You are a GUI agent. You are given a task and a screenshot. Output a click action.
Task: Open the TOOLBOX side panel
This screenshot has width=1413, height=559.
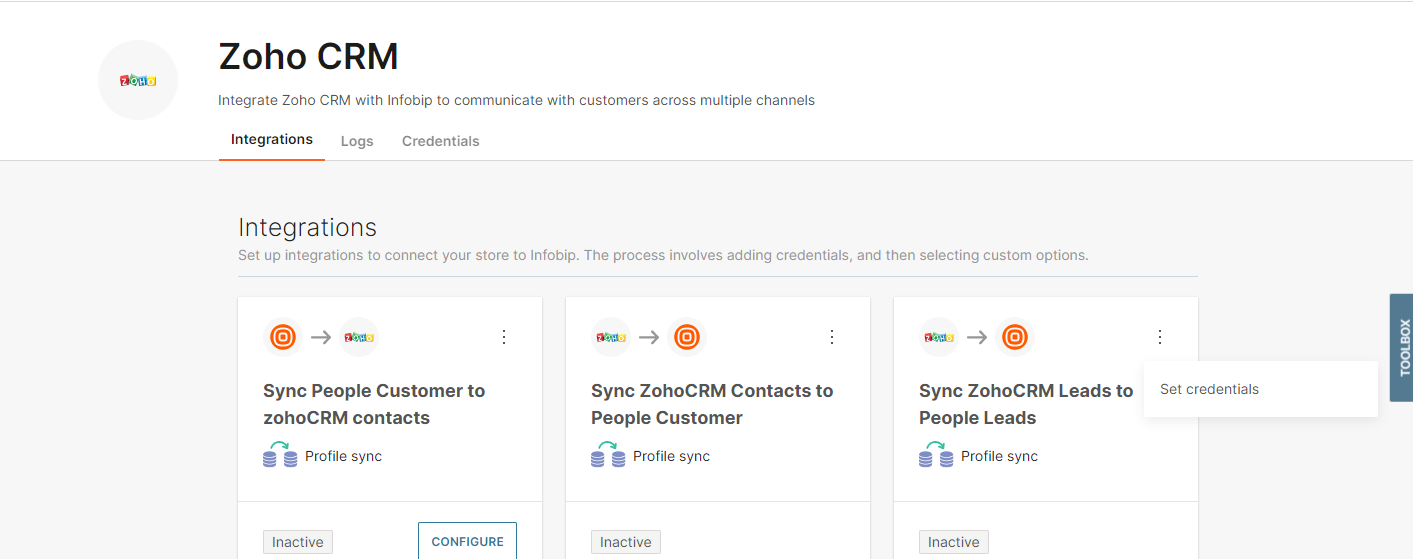point(1402,347)
